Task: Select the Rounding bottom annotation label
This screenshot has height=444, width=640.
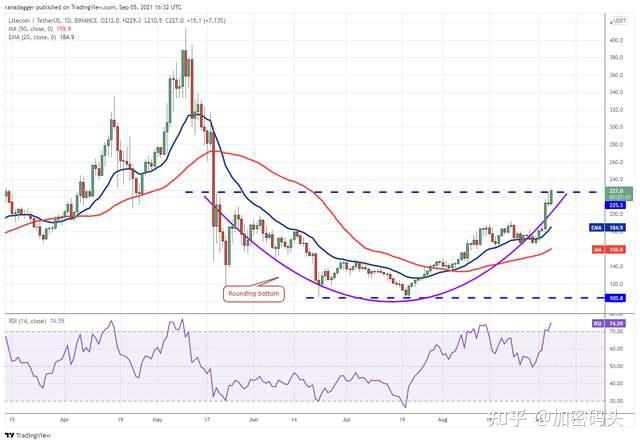Action: 253,294
